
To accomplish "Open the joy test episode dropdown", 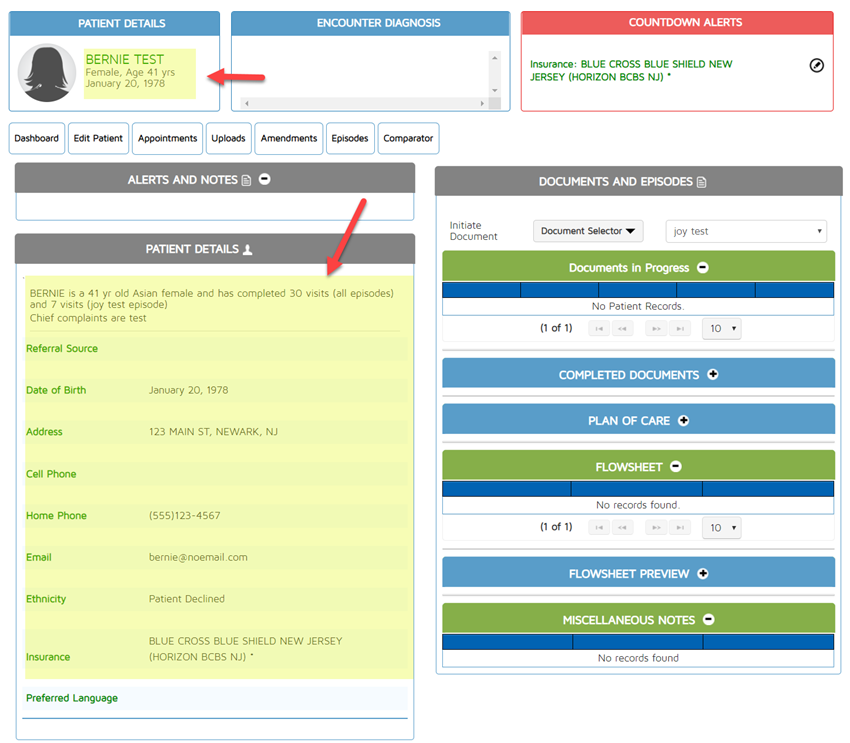I will coord(746,231).
